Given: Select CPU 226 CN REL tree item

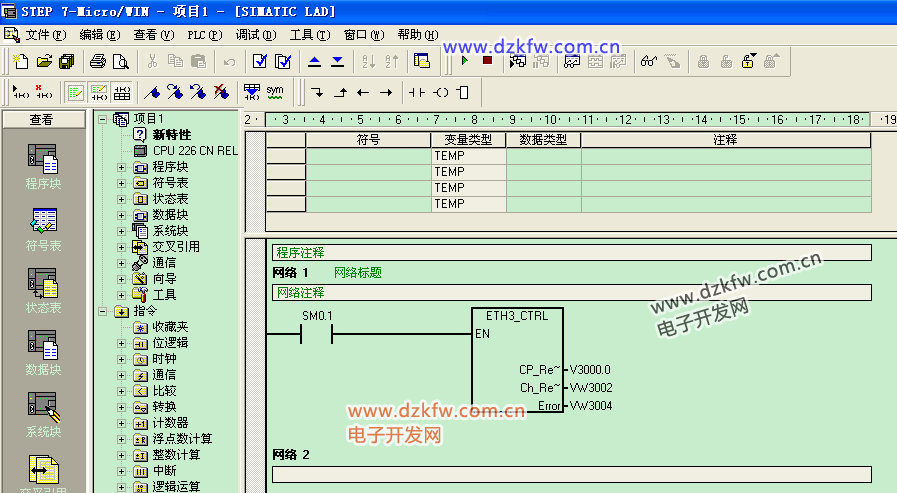Looking at the screenshot, I should (x=194, y=151).
